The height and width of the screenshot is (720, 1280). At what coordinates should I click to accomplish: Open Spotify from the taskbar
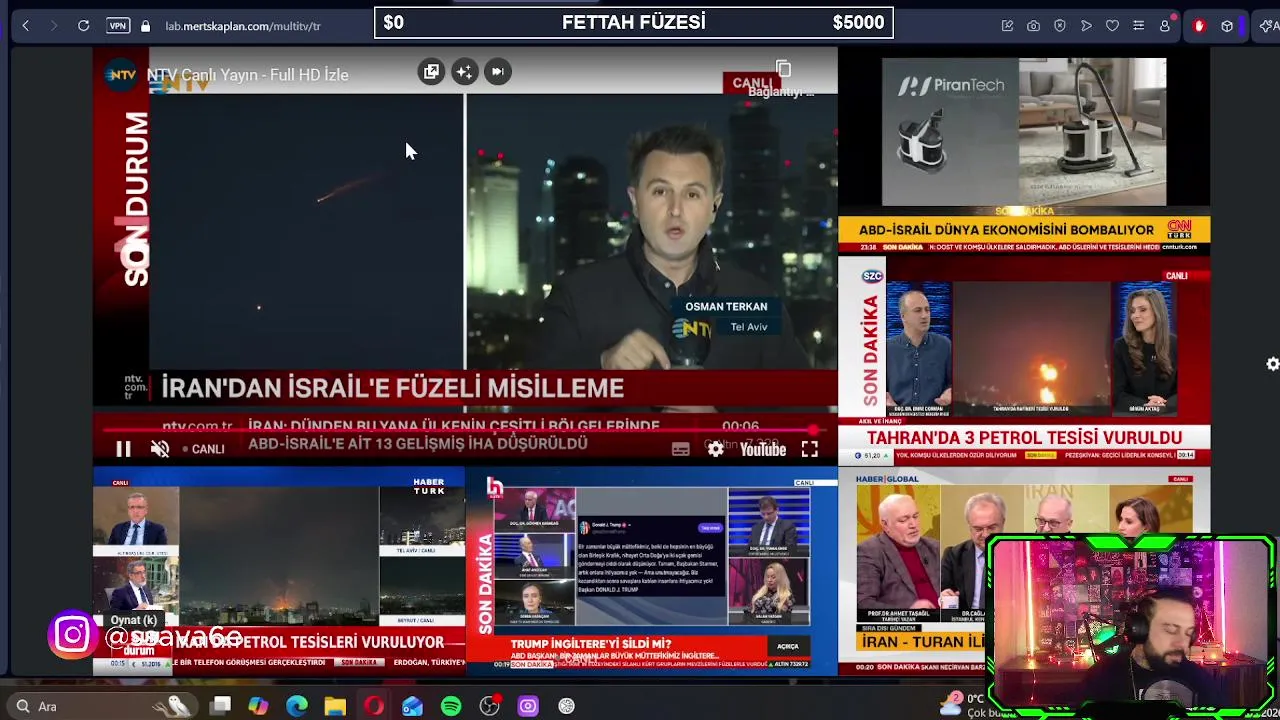(451, 706)
